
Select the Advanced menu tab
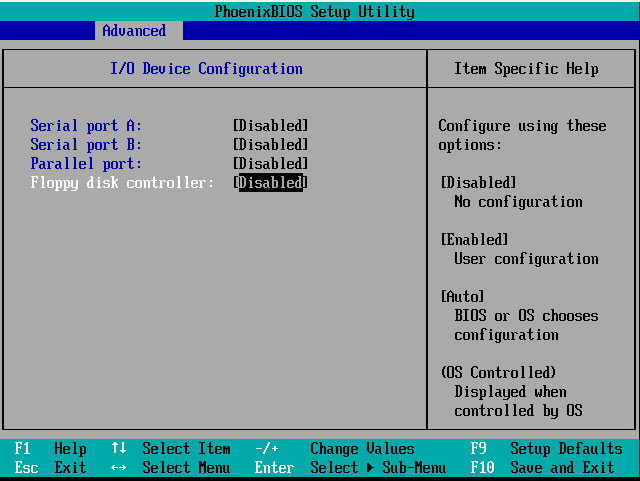(134, 31)
